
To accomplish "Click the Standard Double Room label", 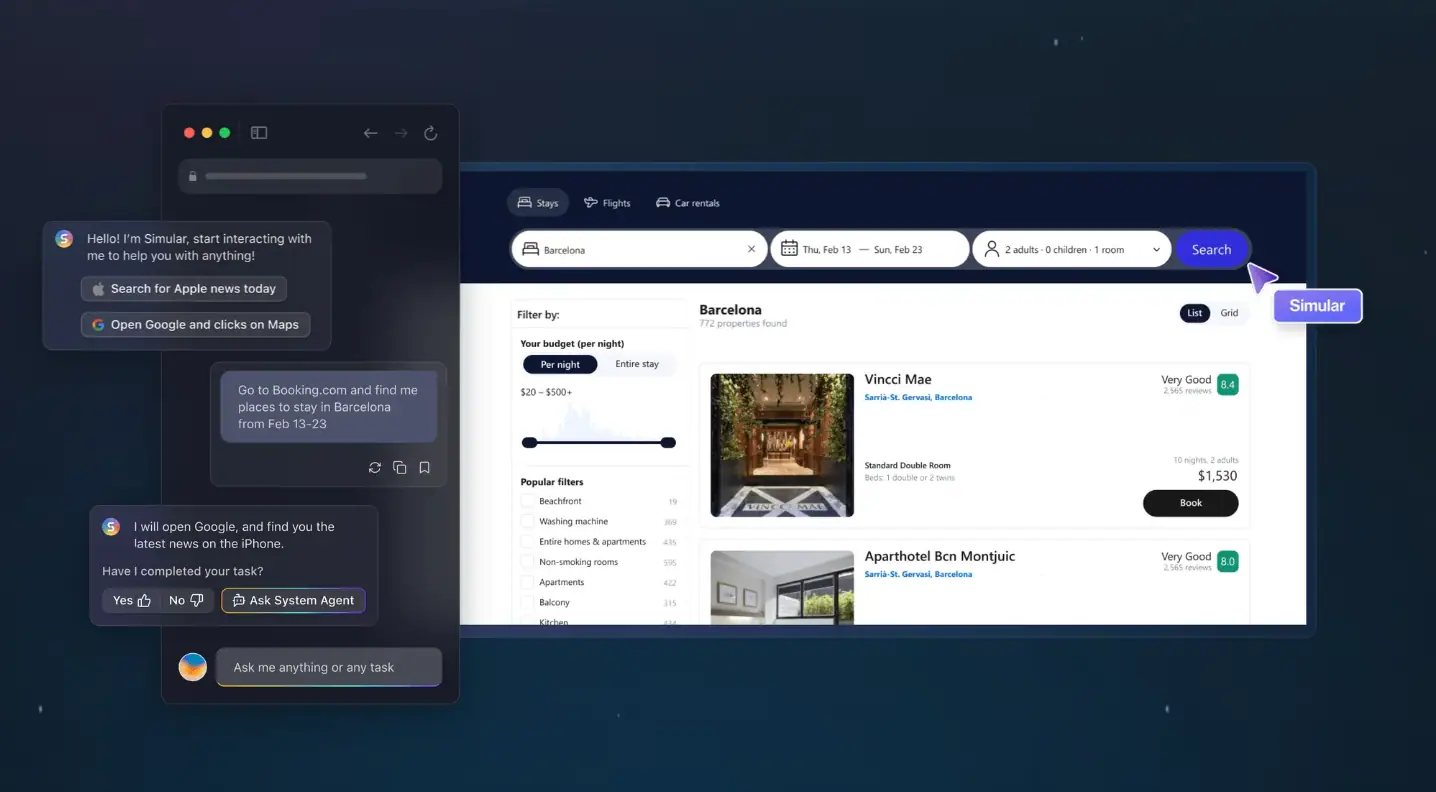I will pos(907,466).
